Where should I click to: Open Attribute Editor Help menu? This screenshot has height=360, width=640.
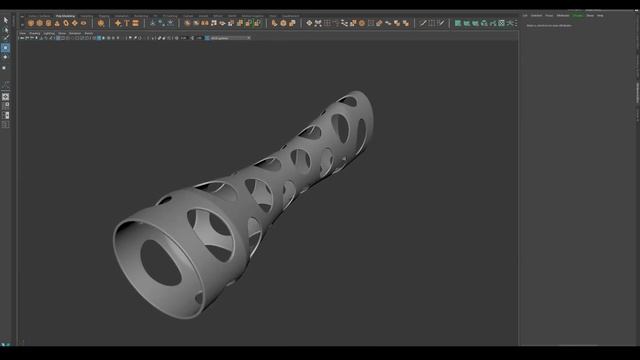coord(600,16)
